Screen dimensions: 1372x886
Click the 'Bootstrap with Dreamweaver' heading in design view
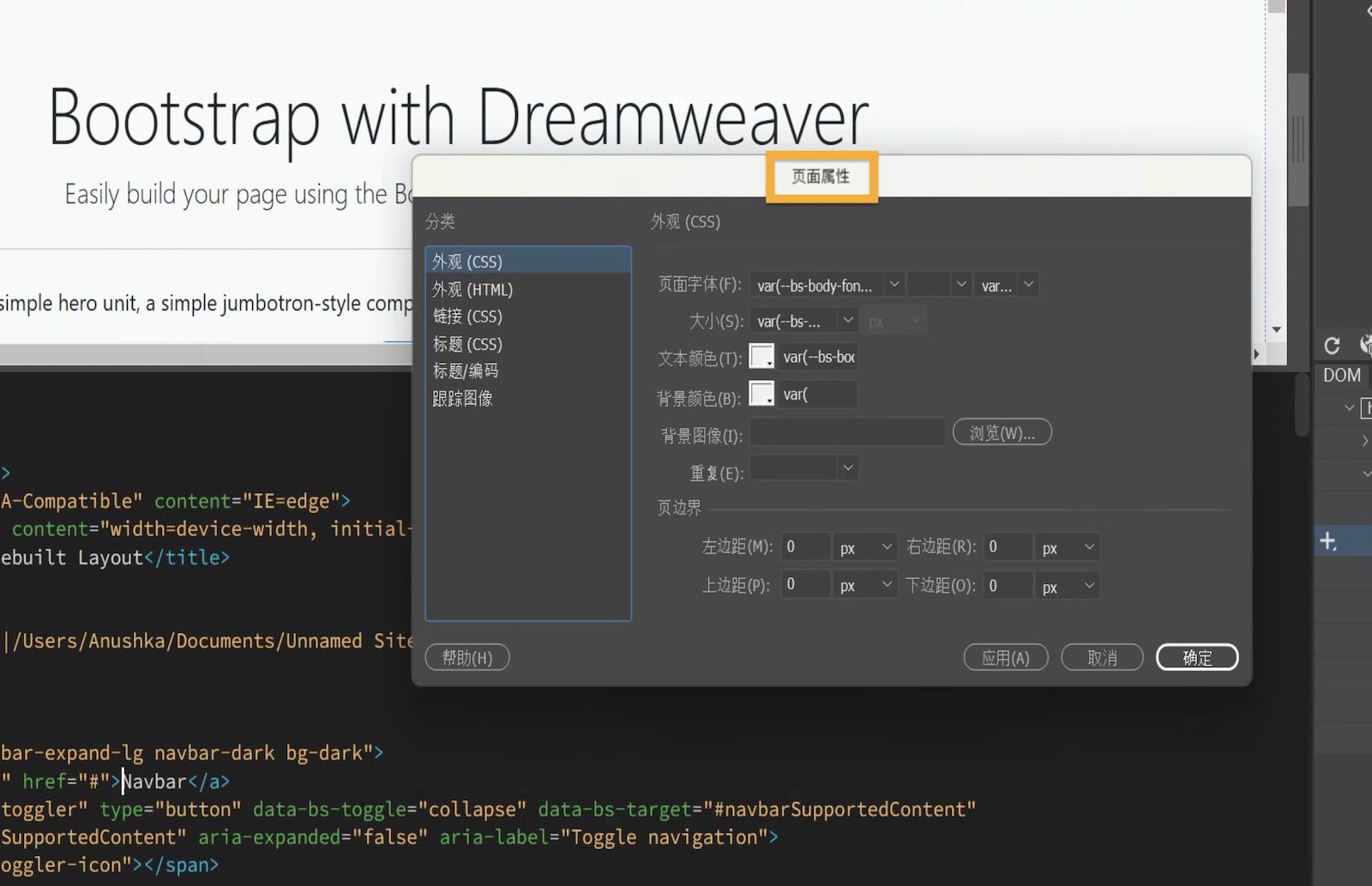point(458,118)
